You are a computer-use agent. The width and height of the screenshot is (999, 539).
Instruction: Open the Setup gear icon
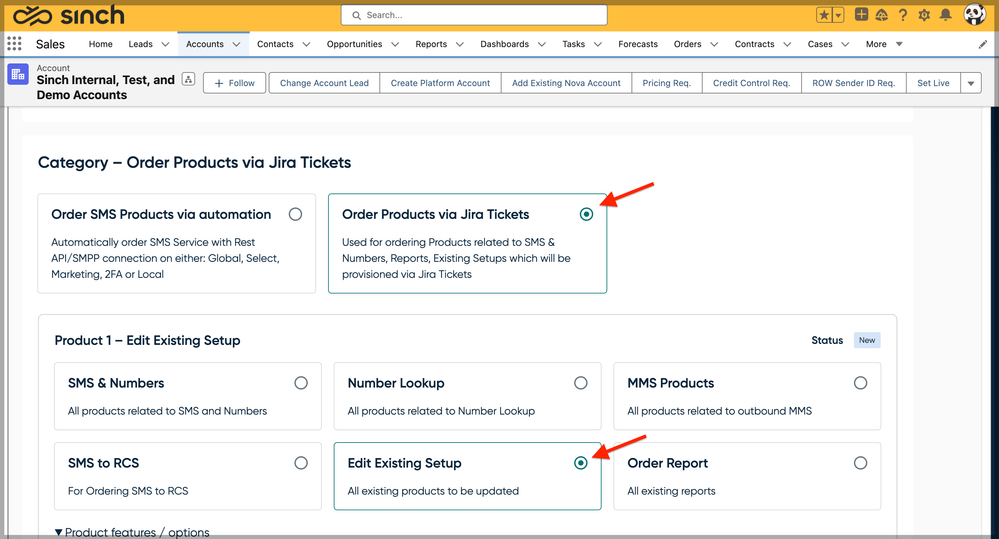click(924, 15)
